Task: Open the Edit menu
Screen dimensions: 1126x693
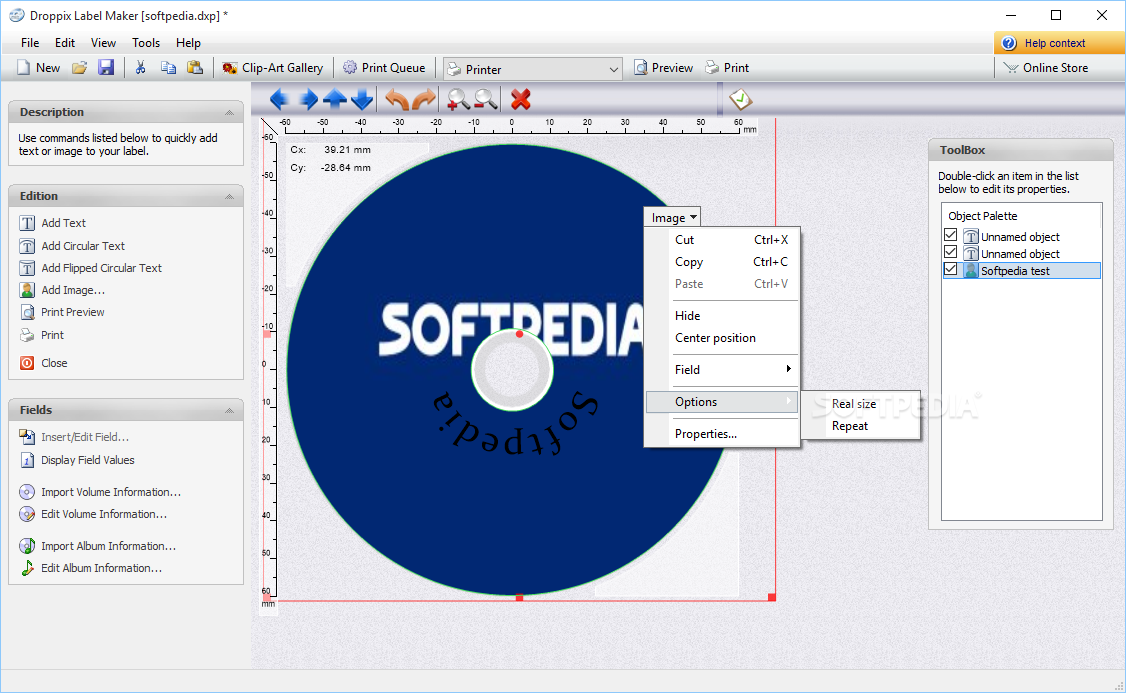Action: click(x=65, y=43)
